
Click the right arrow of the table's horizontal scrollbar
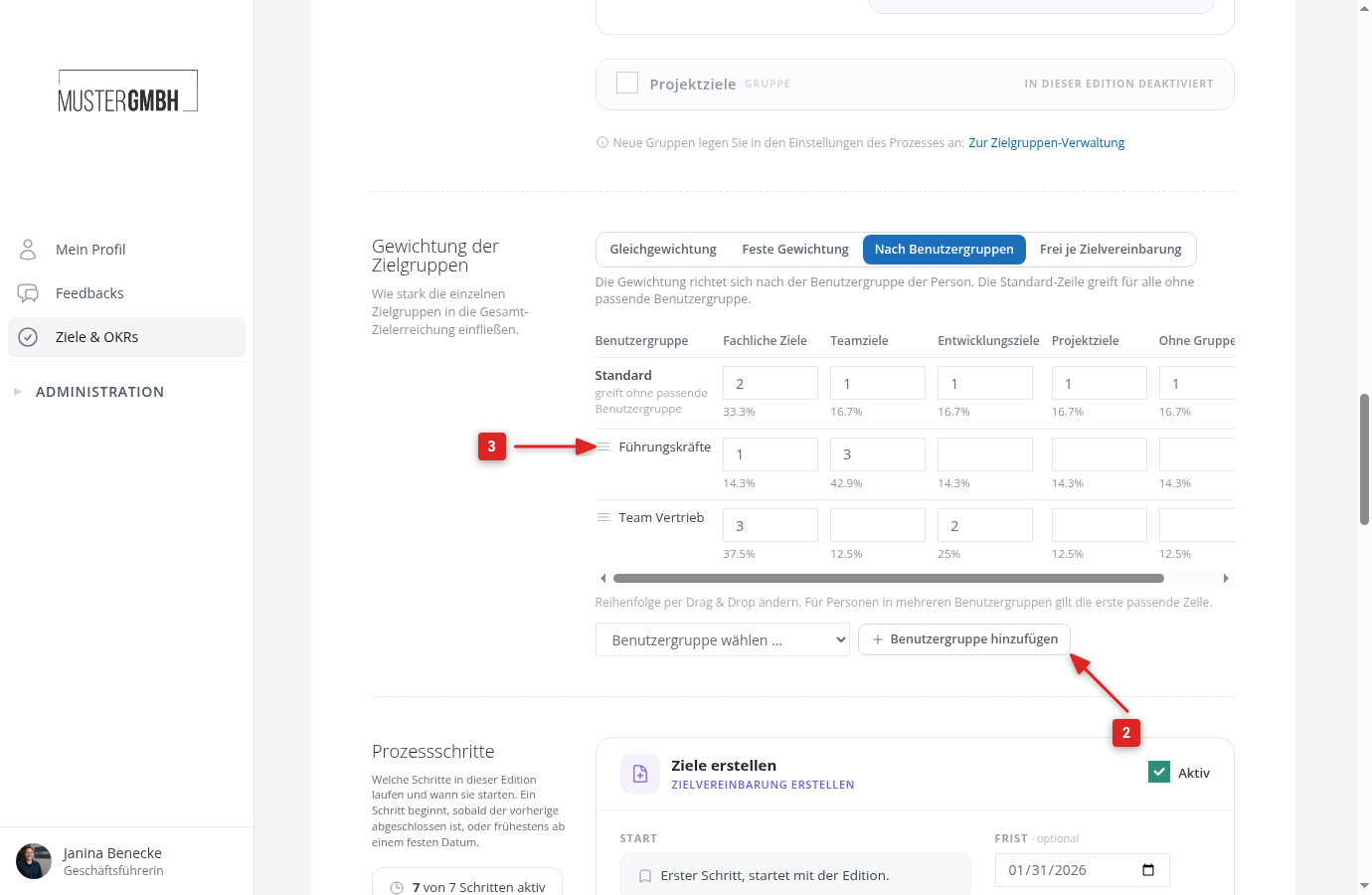point(1226,578)
